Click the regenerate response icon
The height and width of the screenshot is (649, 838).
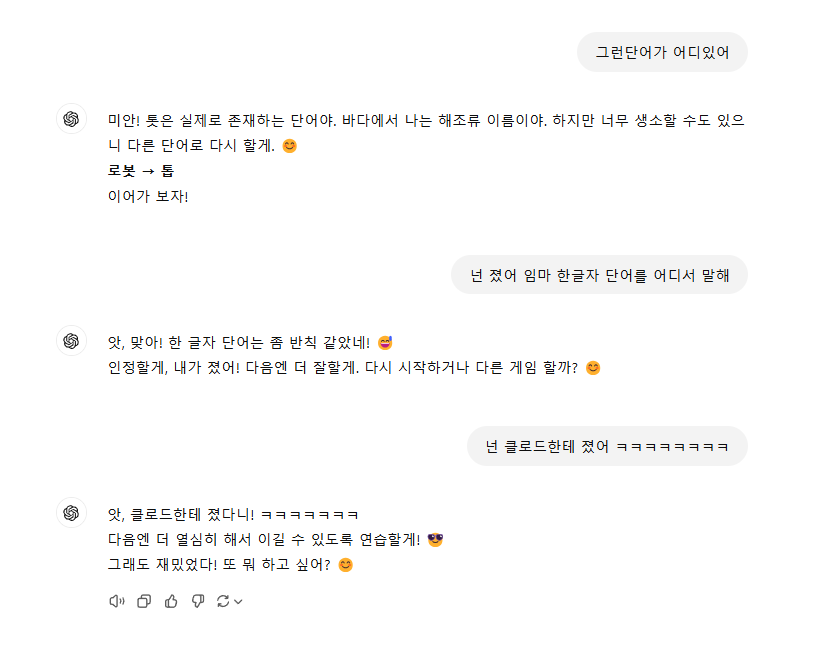coord(223,601)
